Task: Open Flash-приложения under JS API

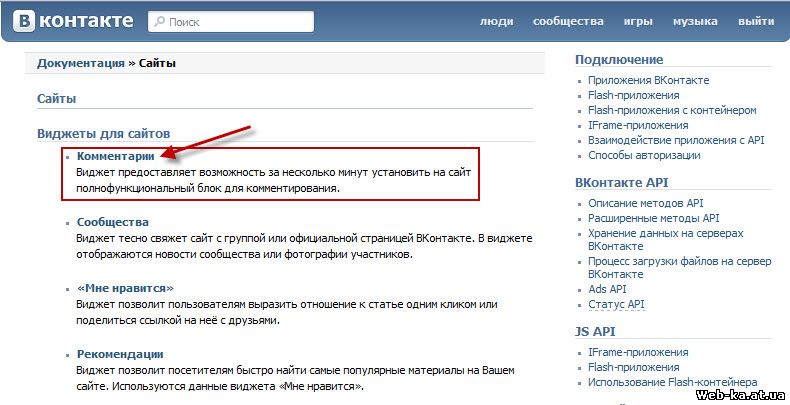Action: click(634, 367)
